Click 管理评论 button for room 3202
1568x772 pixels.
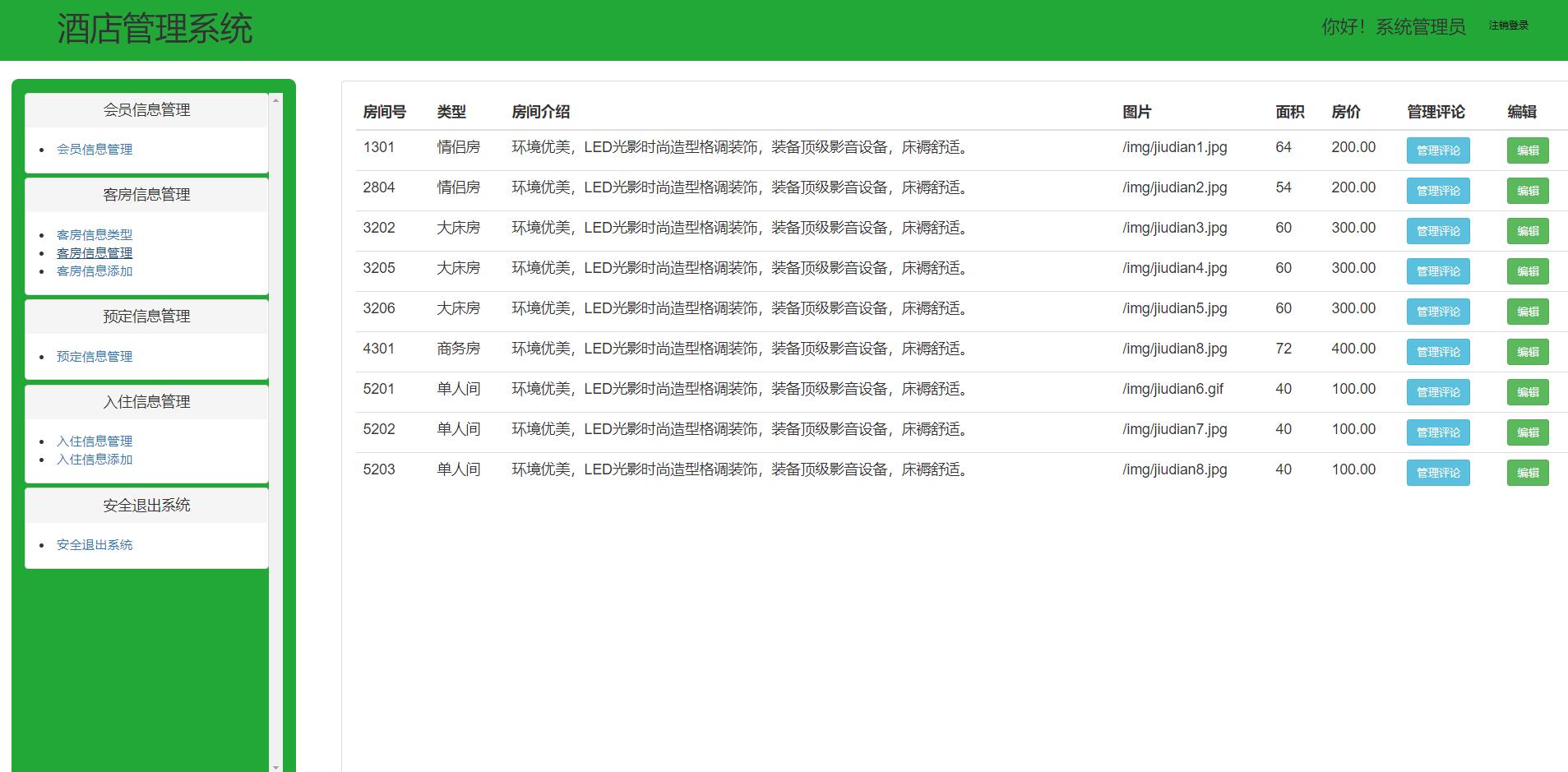(x=1437, y=231)
